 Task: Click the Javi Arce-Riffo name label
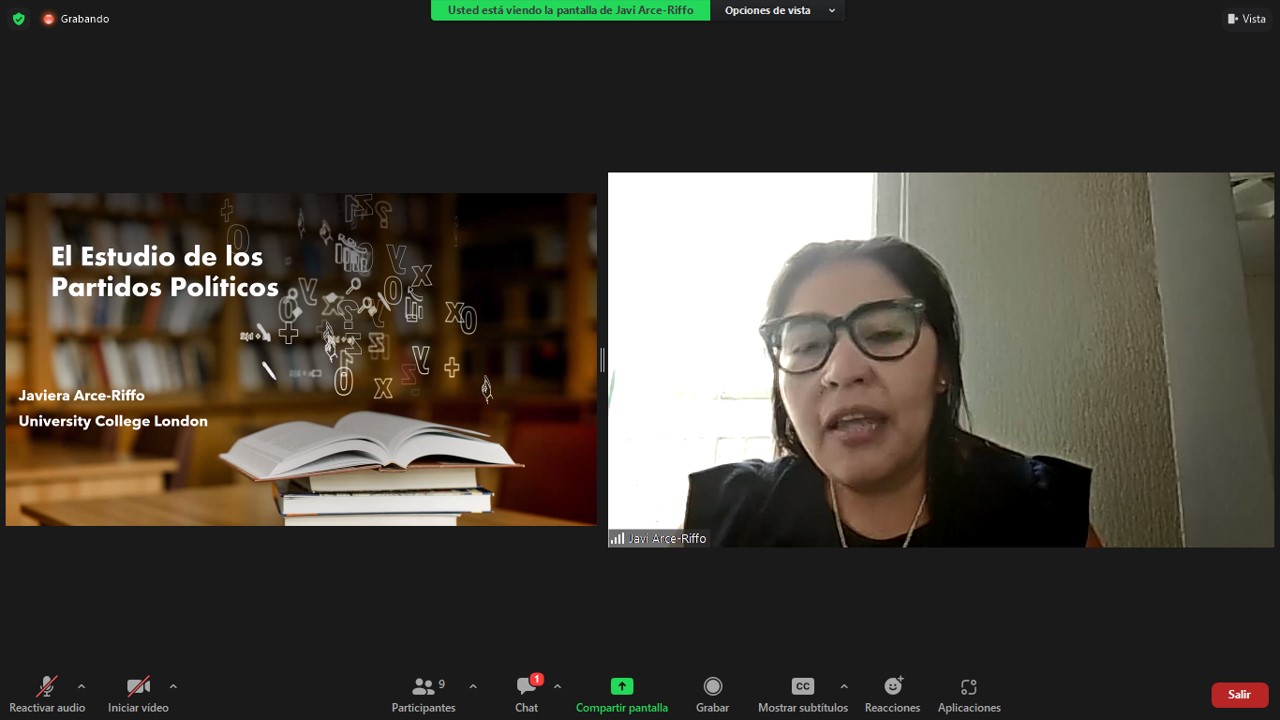pos(667,539)
